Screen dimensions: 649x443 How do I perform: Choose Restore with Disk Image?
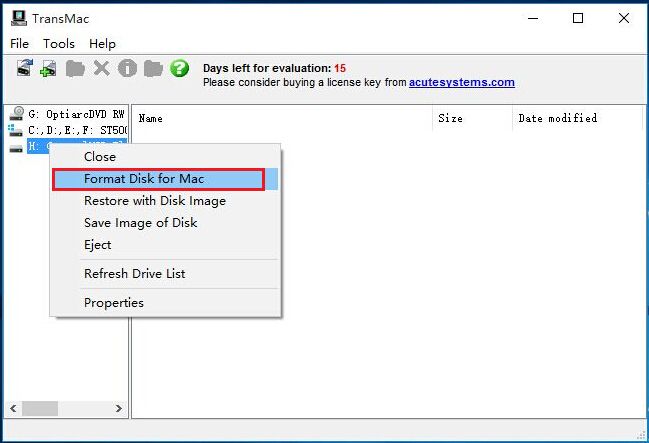click(x=165, y=201)
